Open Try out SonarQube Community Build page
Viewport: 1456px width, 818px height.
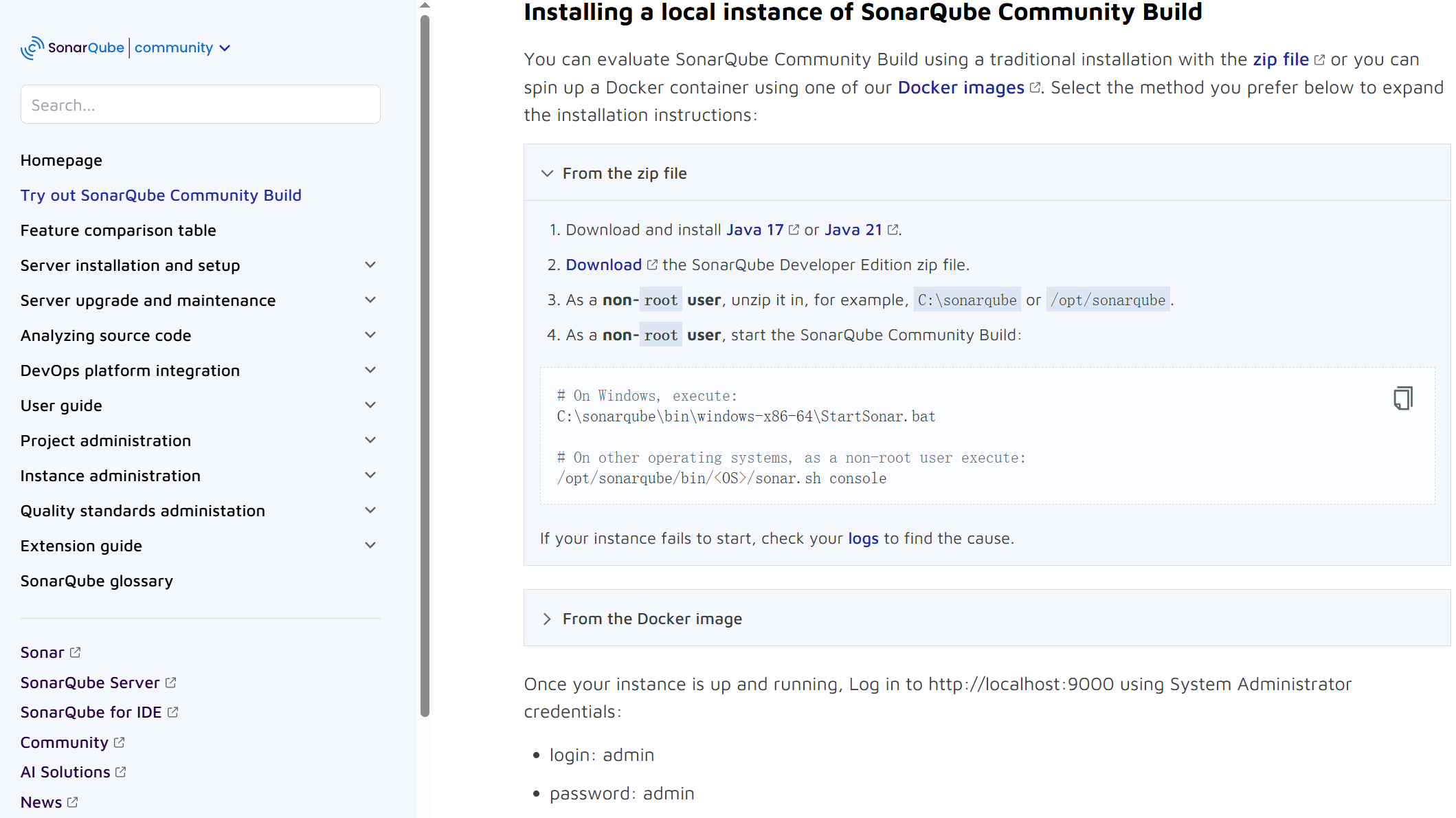161,195
